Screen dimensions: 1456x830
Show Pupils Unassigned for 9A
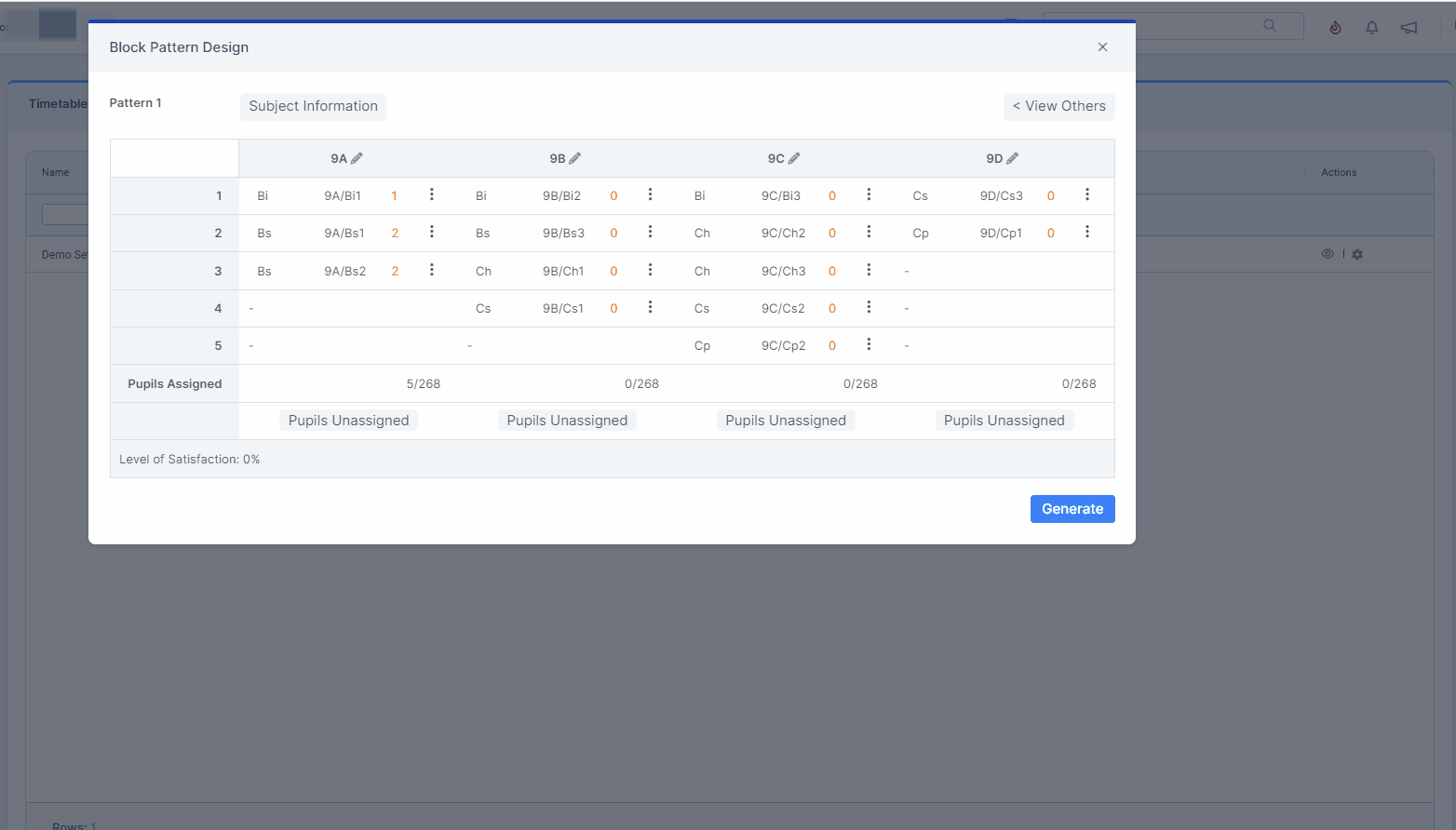click(x=348, y=421)
